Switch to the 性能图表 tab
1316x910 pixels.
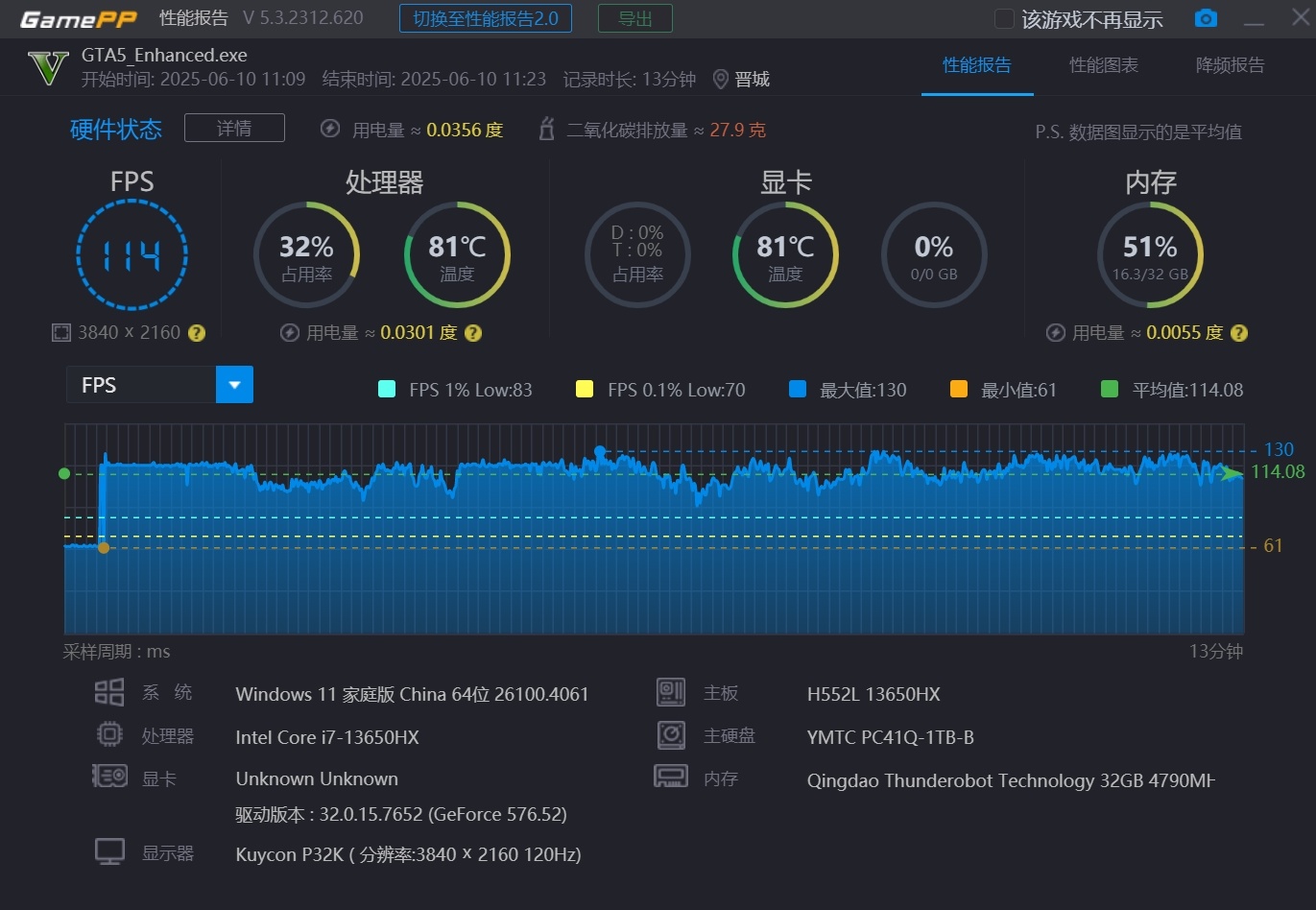[1104, 65]
